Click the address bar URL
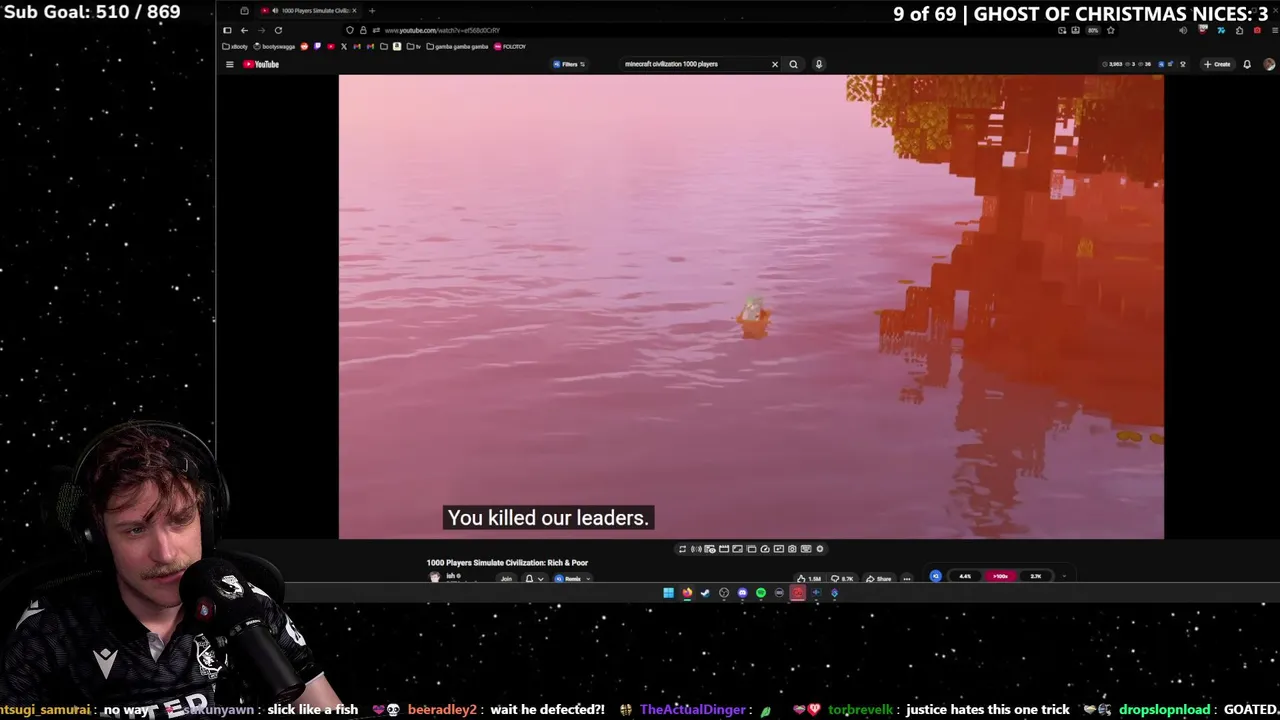The height and width of the screenshot is (720, 1280). (x=442, y=30)
